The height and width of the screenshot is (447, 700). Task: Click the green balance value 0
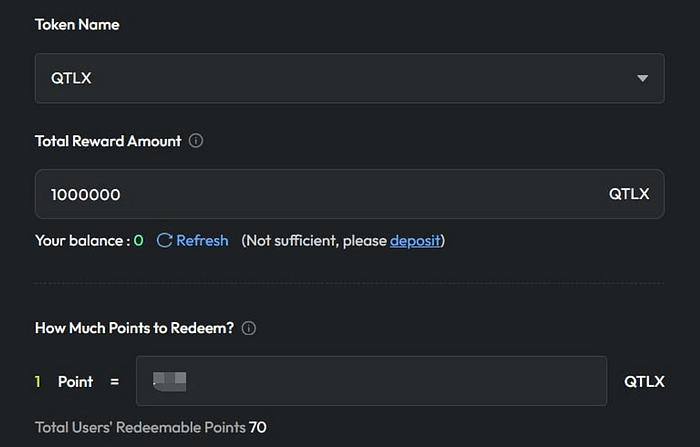pyautogui.click(x=139, y=241)
